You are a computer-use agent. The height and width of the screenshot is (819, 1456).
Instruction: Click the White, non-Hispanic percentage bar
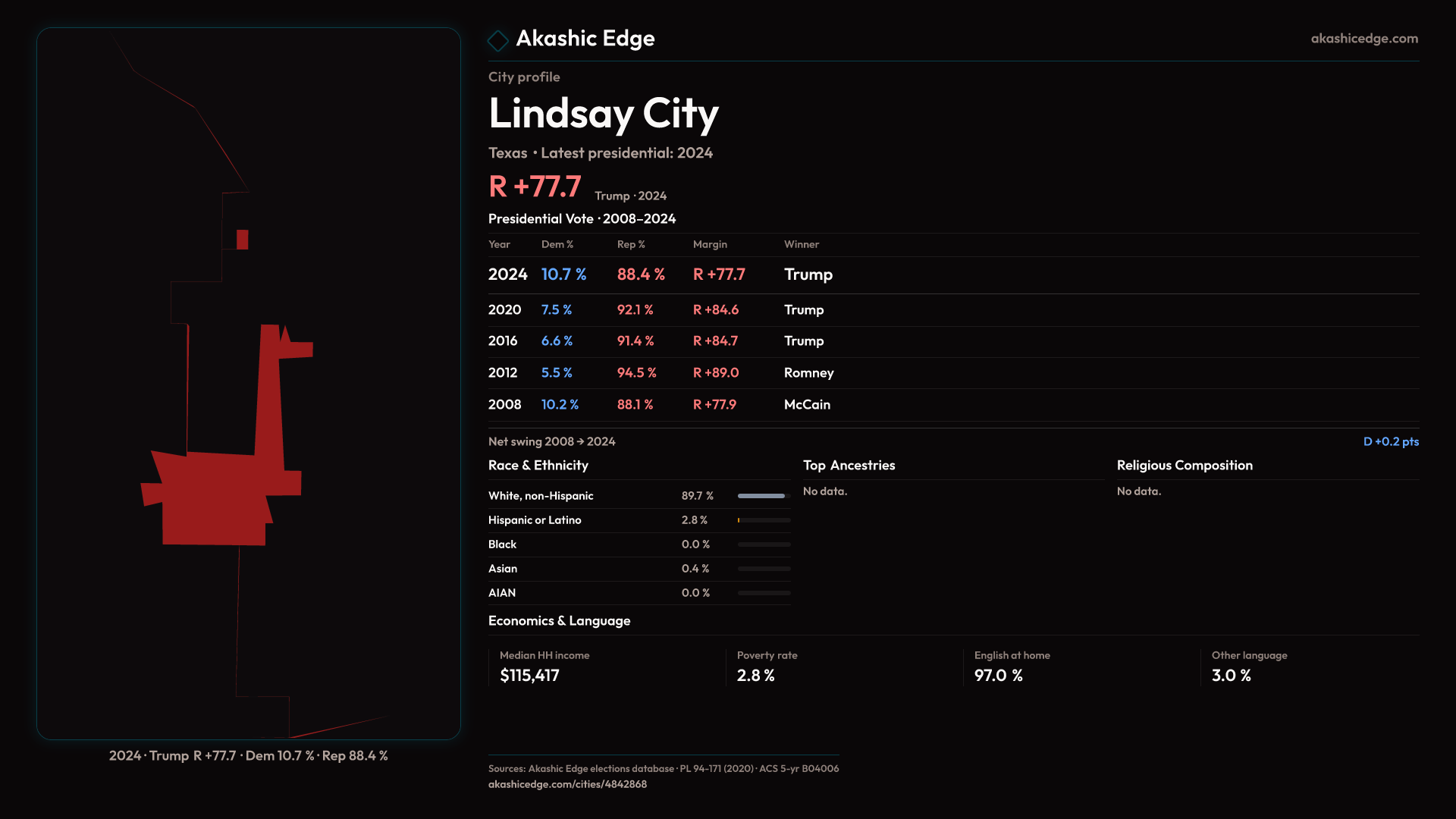coord(763,496)
